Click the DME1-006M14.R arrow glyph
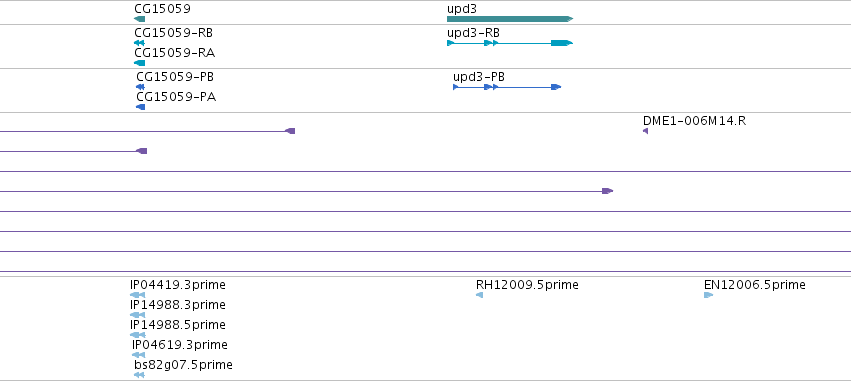 coord(645,131)
